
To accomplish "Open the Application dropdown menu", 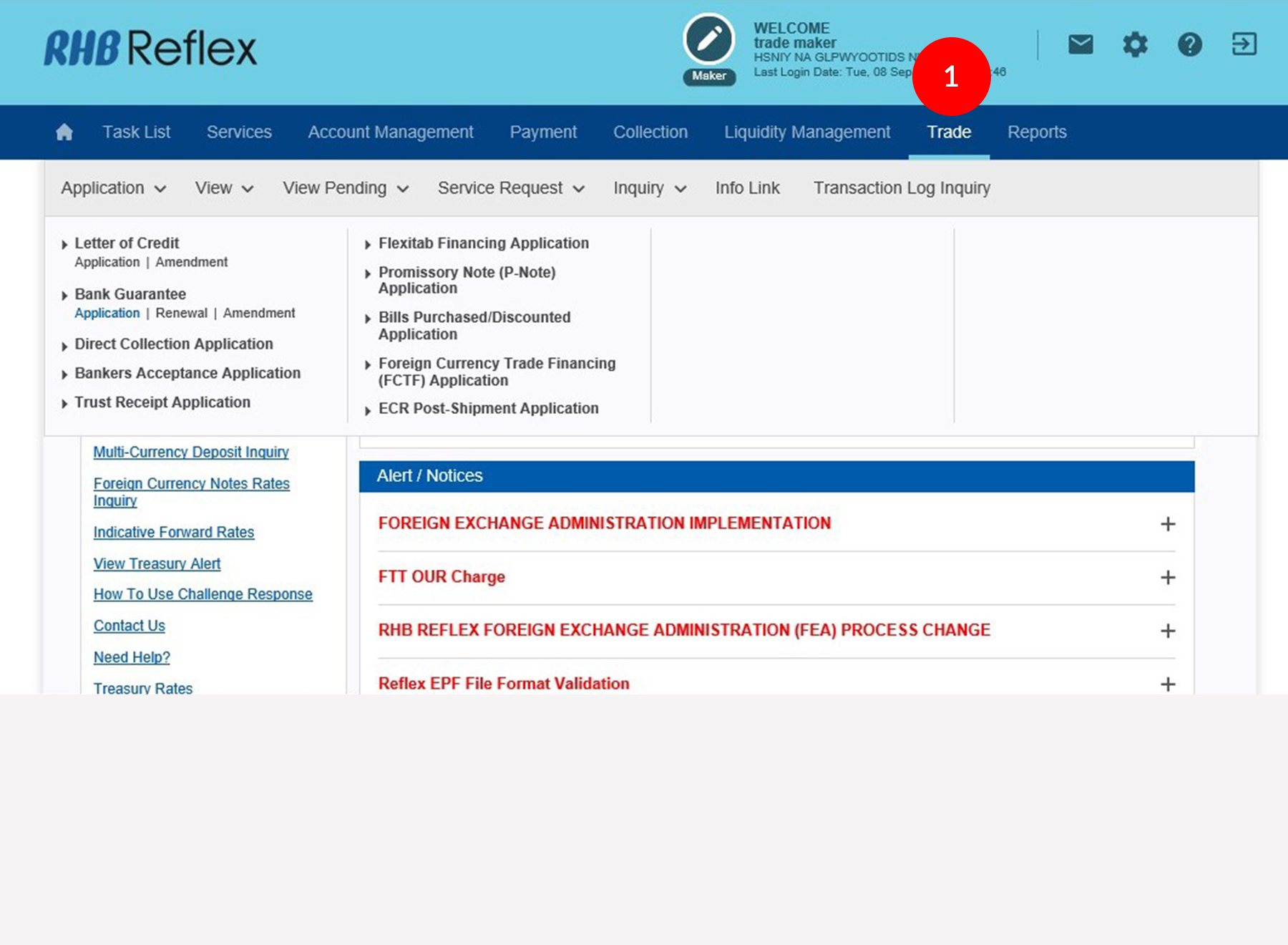I will click(x=113, y=188).
